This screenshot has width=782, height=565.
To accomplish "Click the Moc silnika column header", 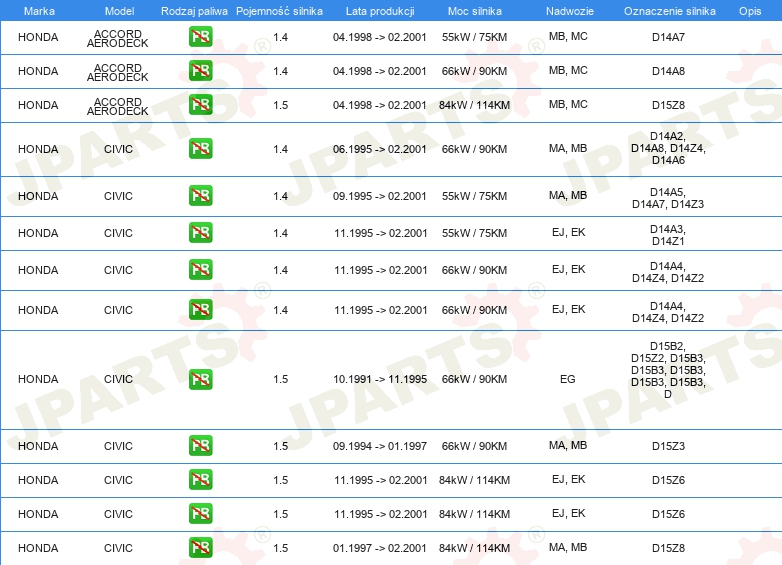I will (474, 11).
